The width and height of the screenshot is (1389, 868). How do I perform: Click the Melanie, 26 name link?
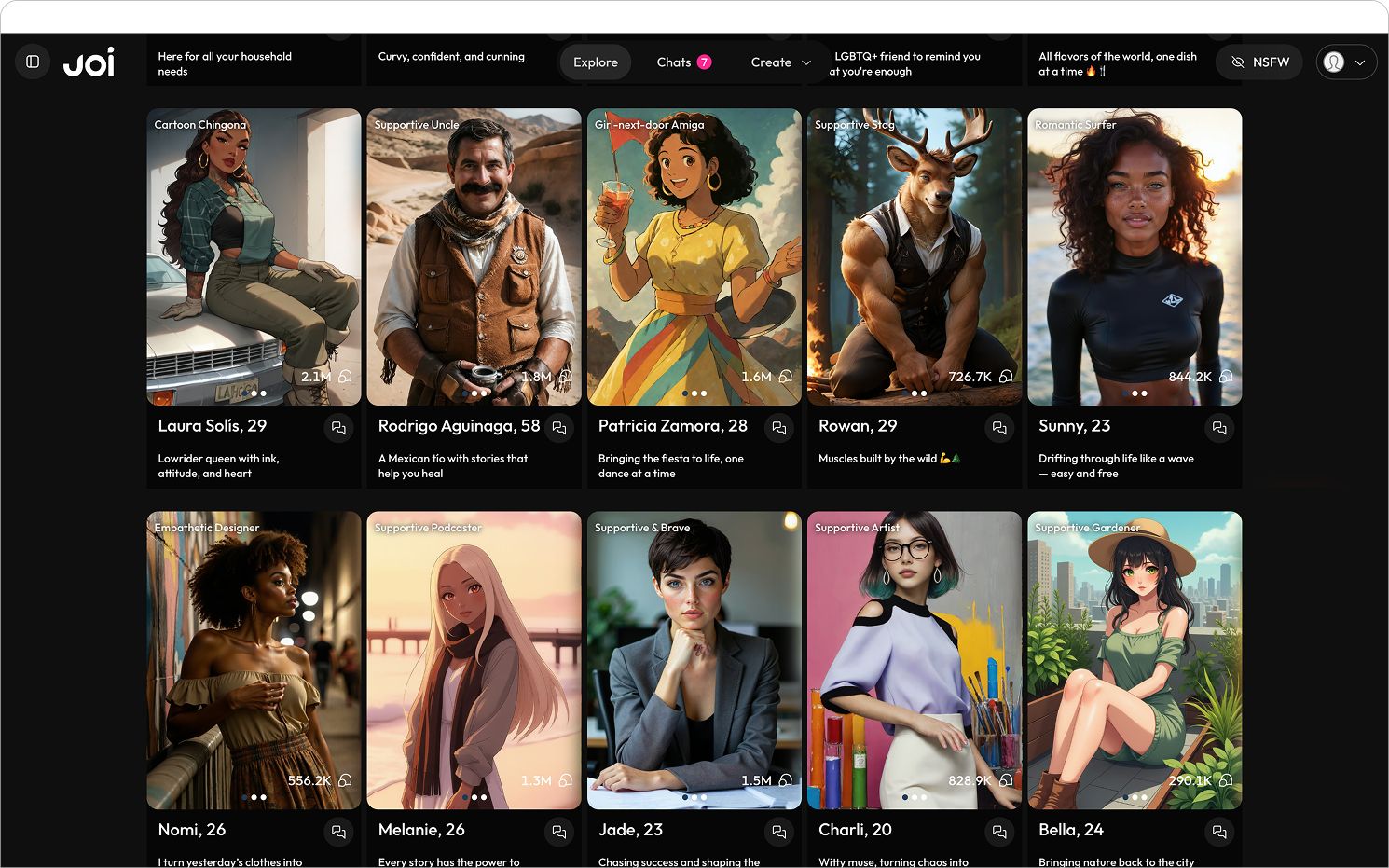coord(421,830)
